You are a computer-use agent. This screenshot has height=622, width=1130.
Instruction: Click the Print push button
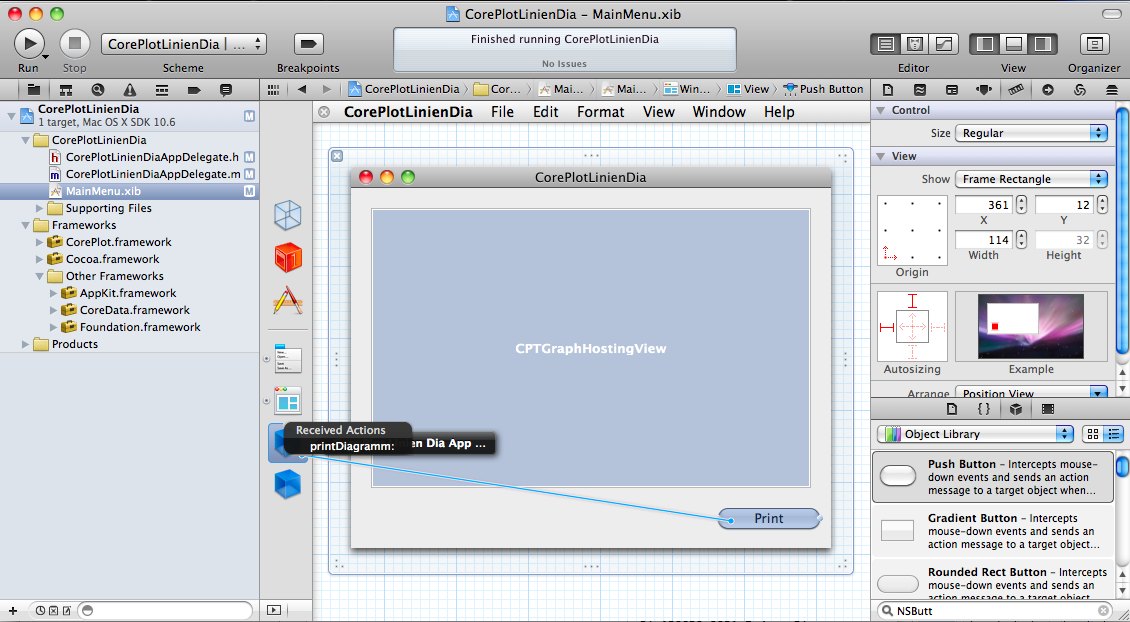coord(768,518)
